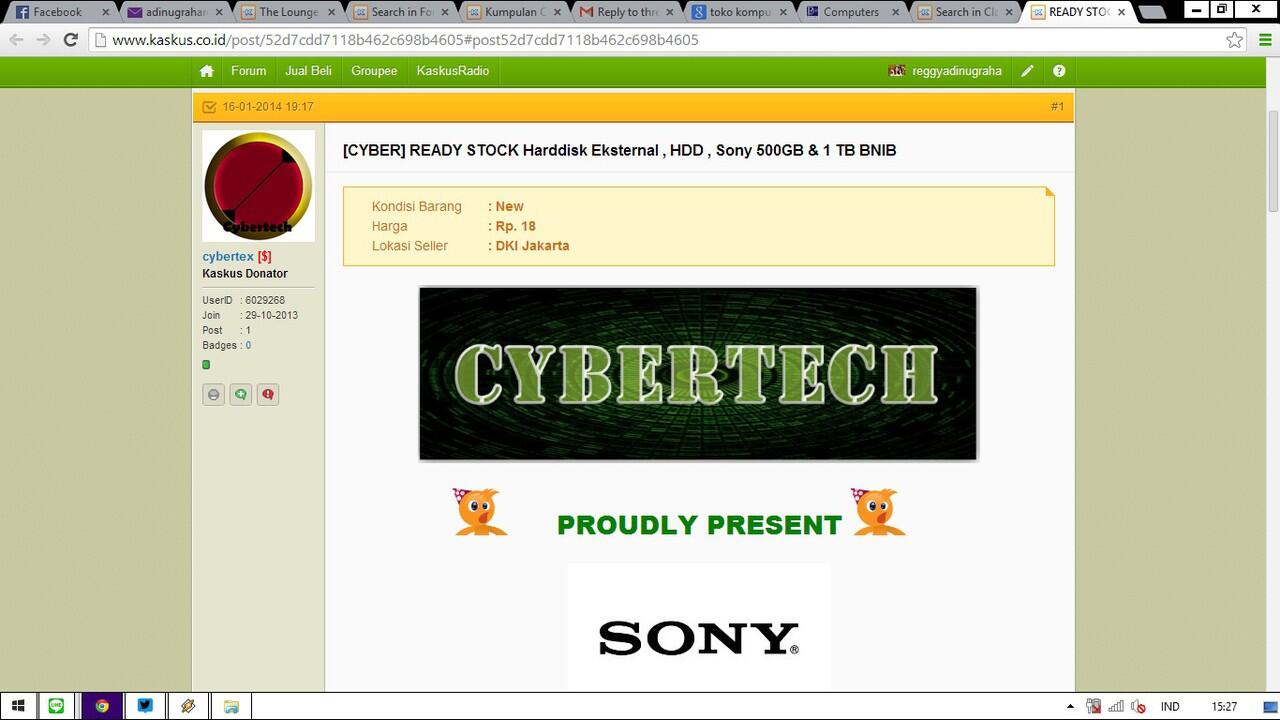Click the grey minus reputation button
This screenshot has height=720, width=1280.
213,395
